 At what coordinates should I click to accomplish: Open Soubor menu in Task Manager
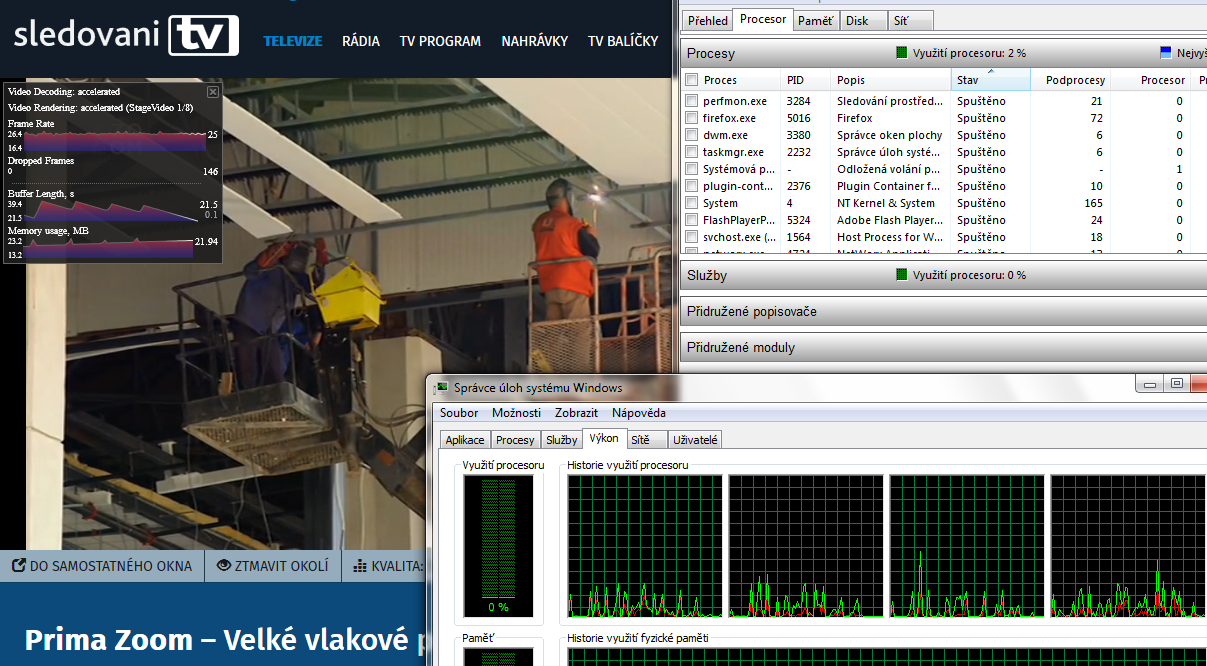tap(459, 413)
